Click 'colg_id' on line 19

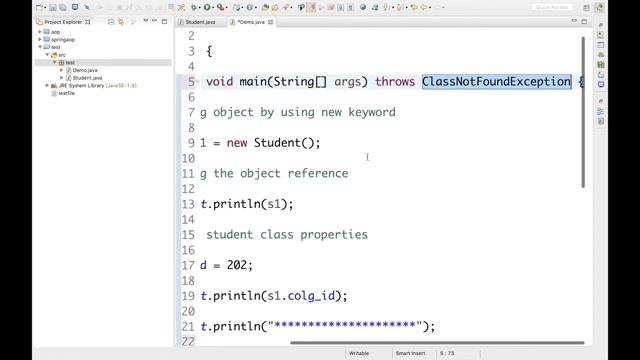[x=311, y=296]
